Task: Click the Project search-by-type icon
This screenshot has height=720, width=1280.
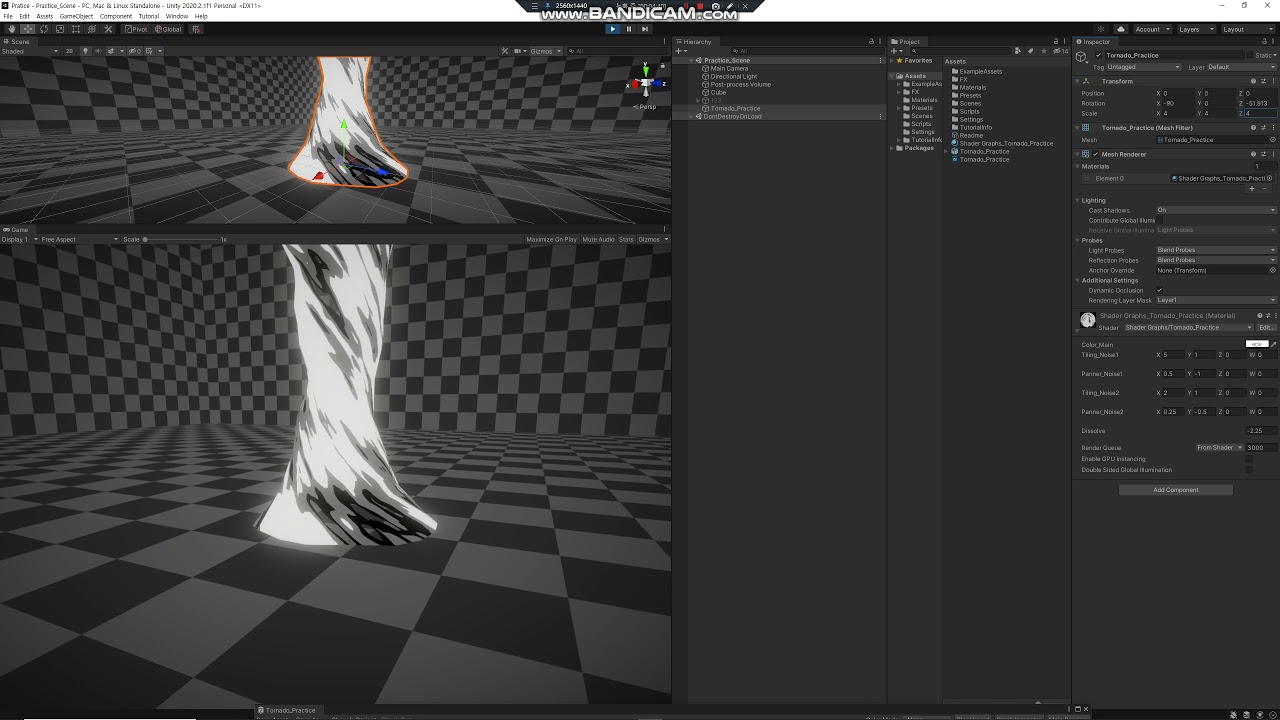Action: click(1019, 51)
